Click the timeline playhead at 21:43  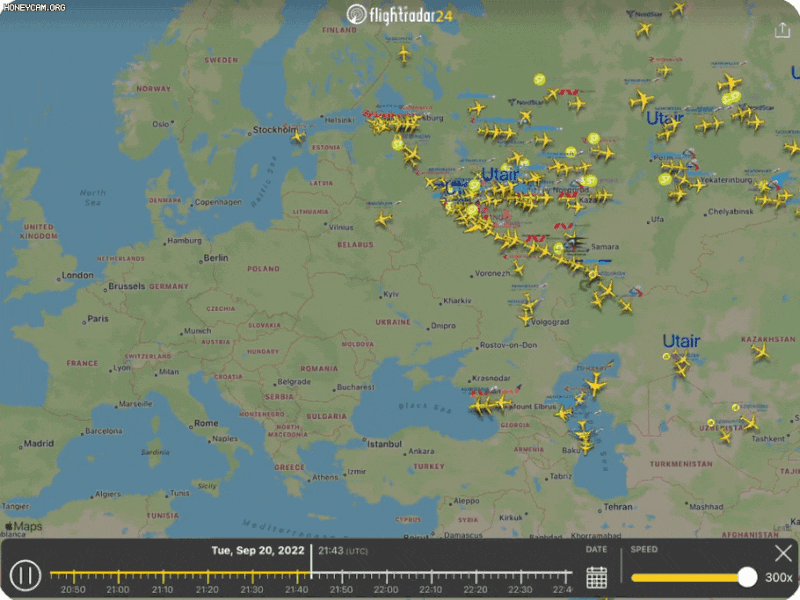311,561
